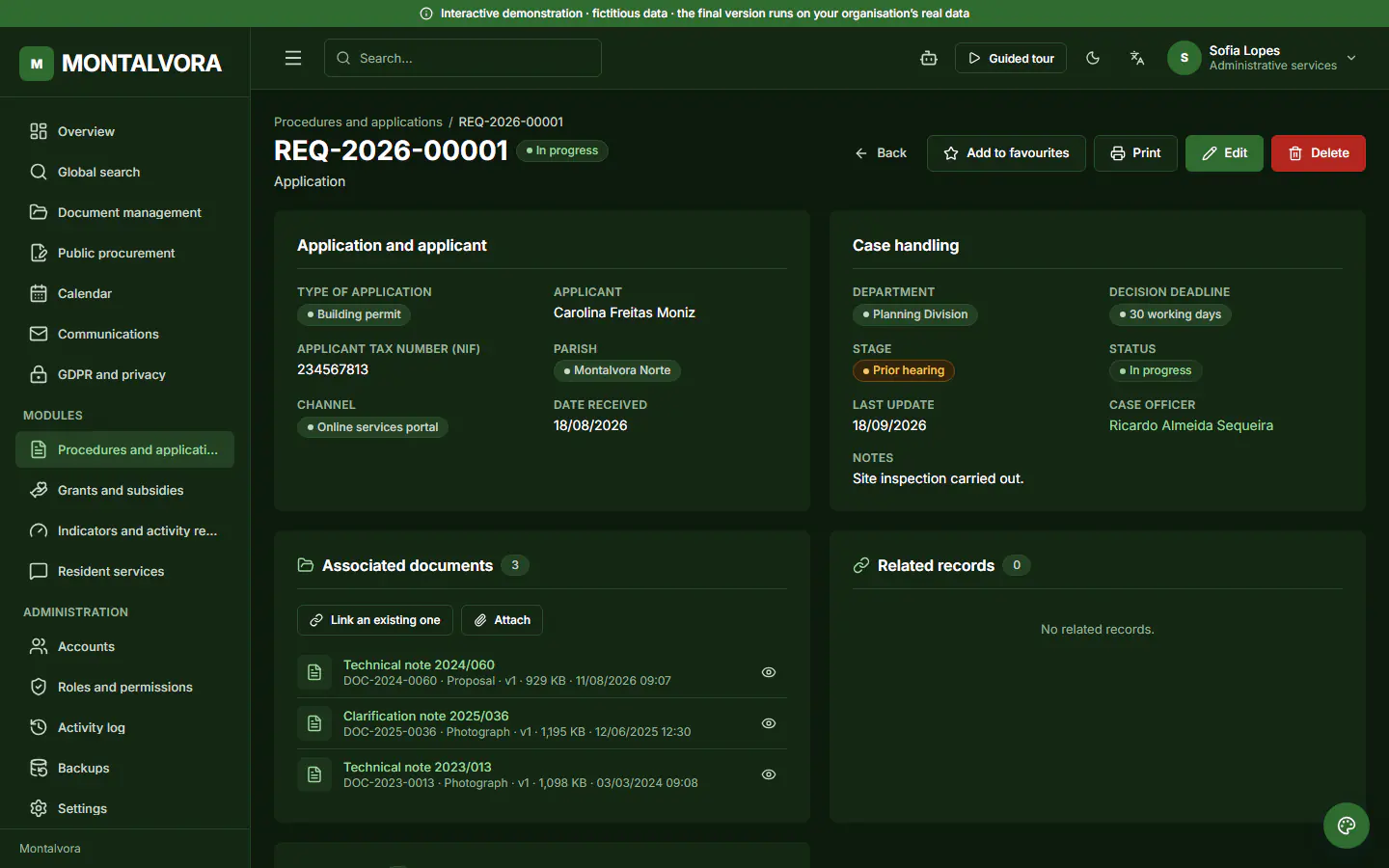Open case officer Ricardo Almeida Sequeira
1389x868 pixels.
click(1191, 425)
